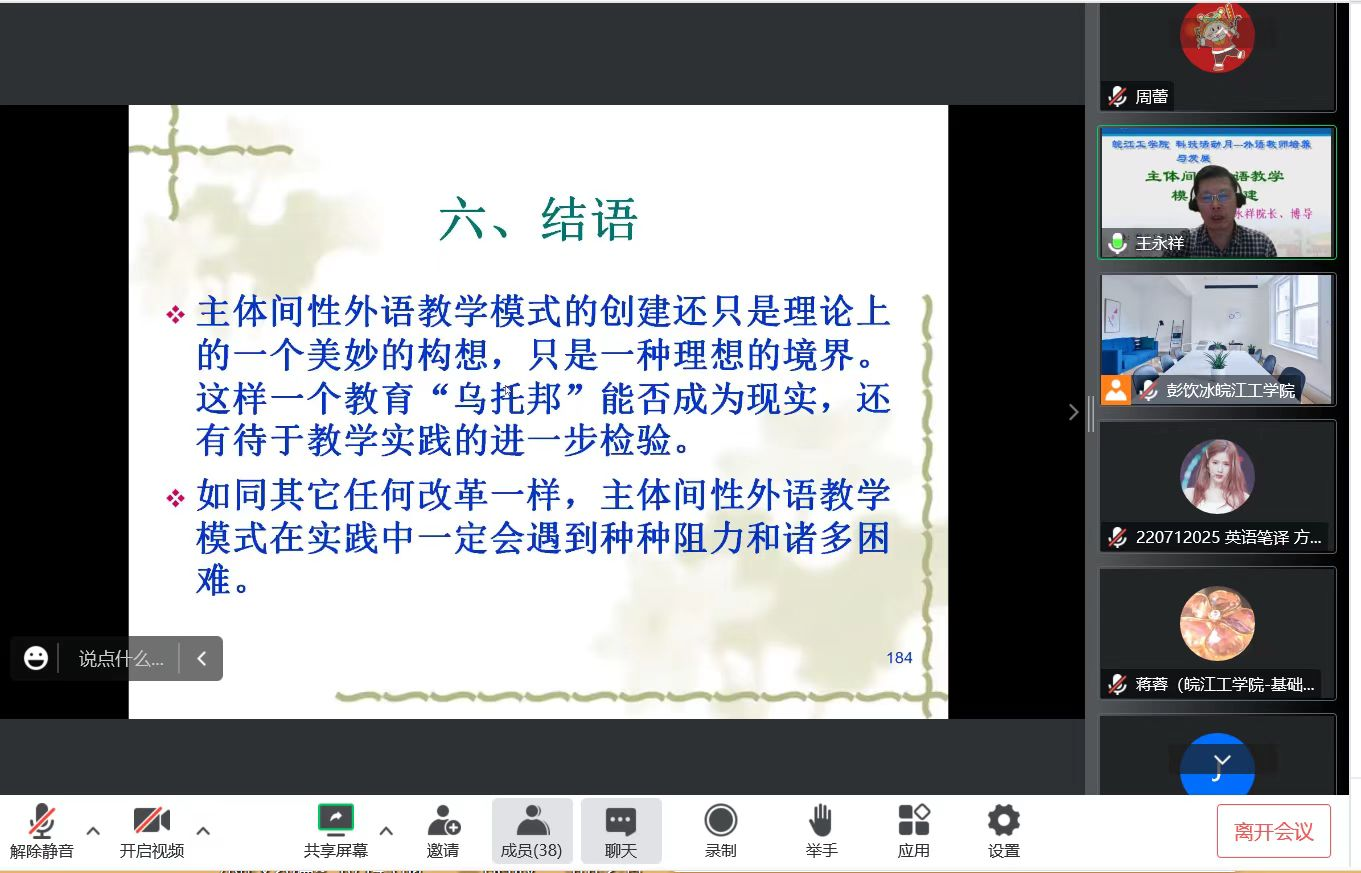Expand video options arrow beside 开启视频
The width and height of the screenshot is (1361, 873).
(203, 830)
